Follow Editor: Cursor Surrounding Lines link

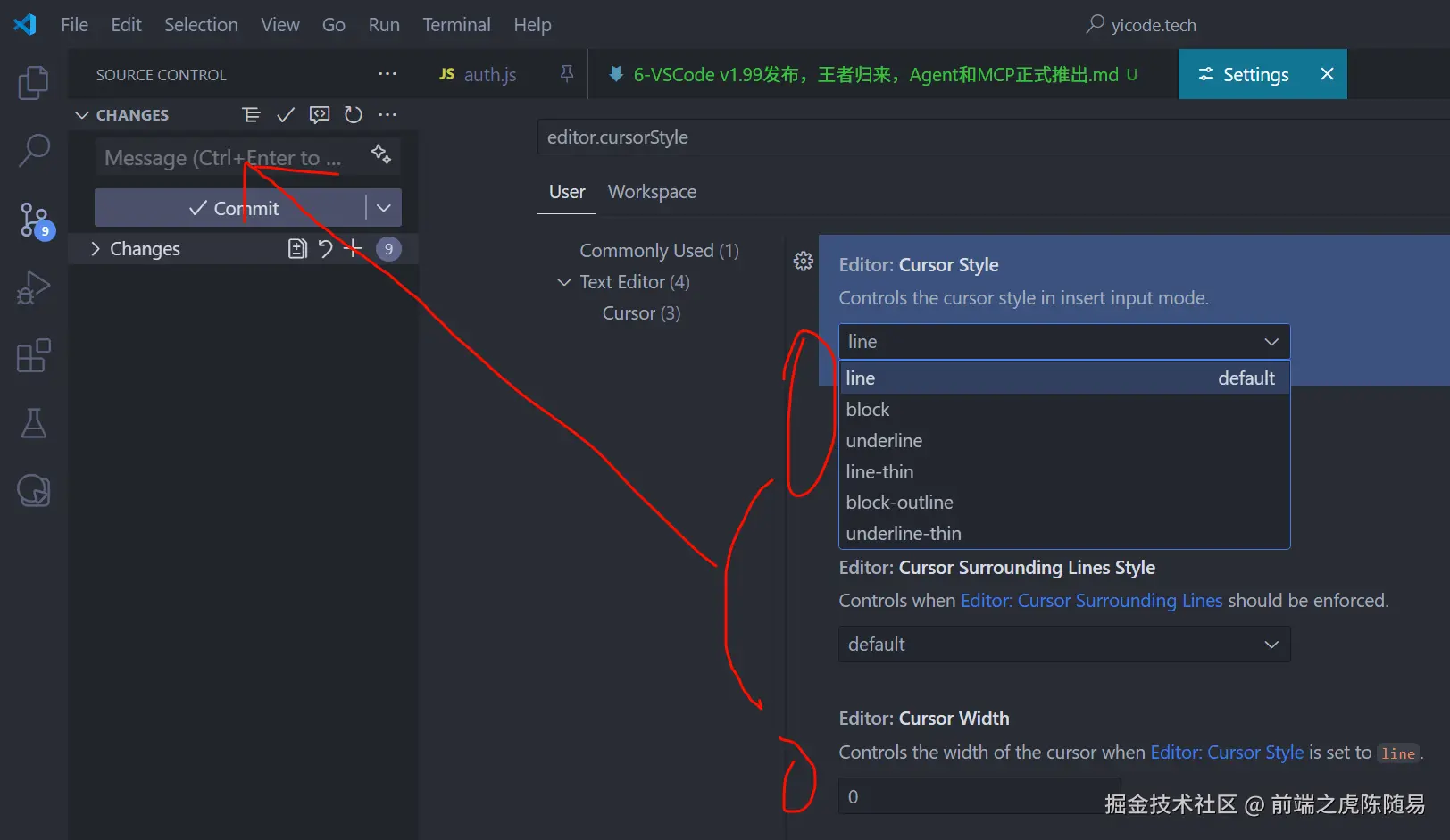(1091, 601)
